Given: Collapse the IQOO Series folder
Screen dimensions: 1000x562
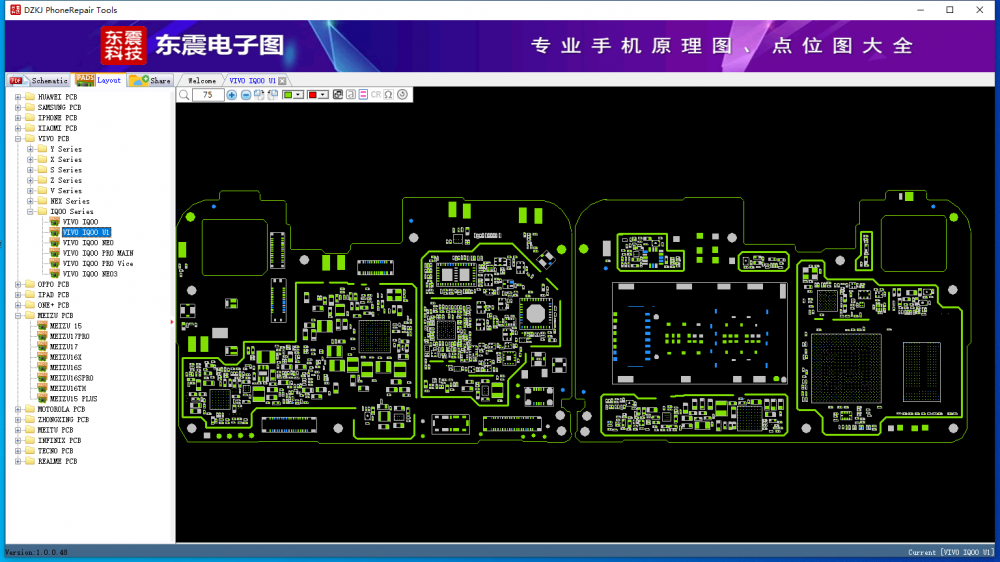Looking at the screenshot, I should [x=30, y=212].
